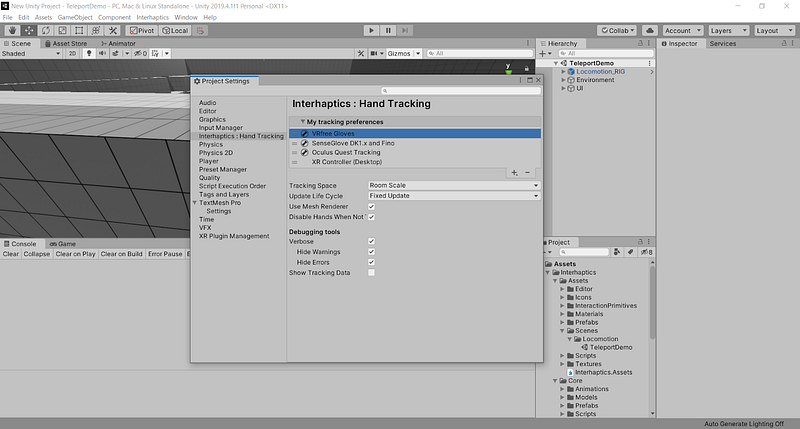Select Environment object in Hierarchy
Viewport: 800px width, 429px height.
(x=595, y=80)
